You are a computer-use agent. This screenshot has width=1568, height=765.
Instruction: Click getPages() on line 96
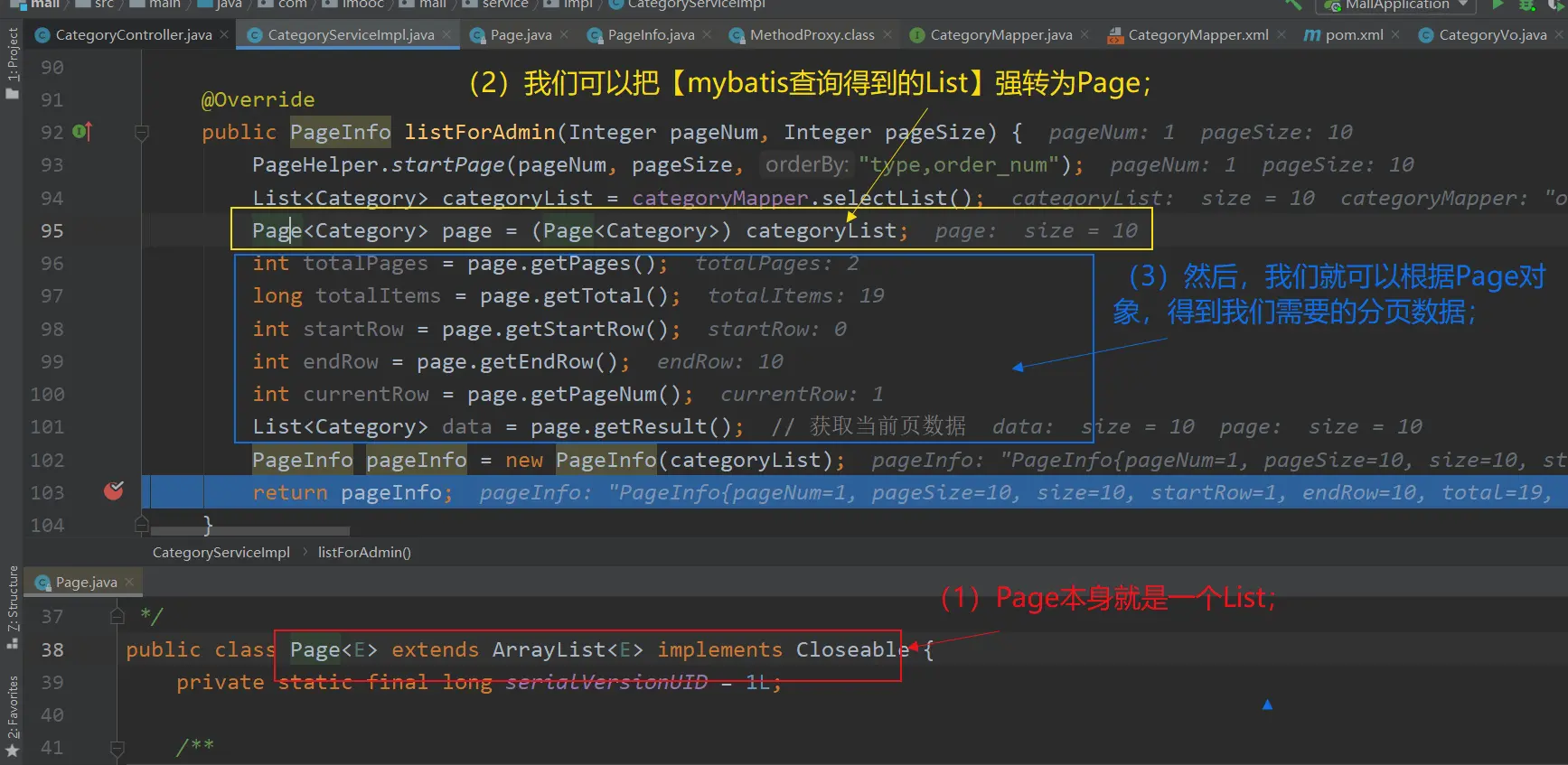[x=593, y=263]
